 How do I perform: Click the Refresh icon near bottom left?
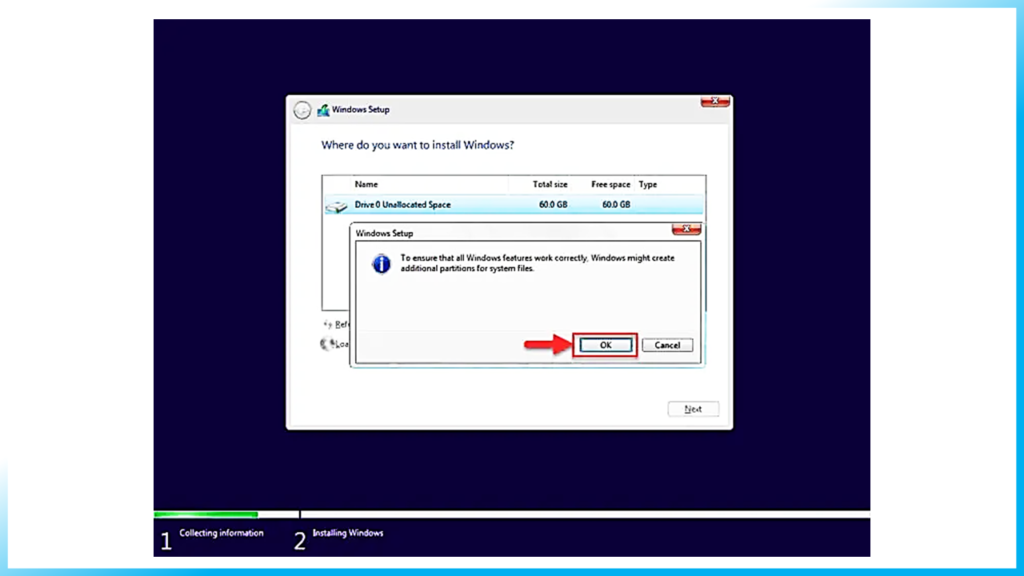click(x=327, y=324)
